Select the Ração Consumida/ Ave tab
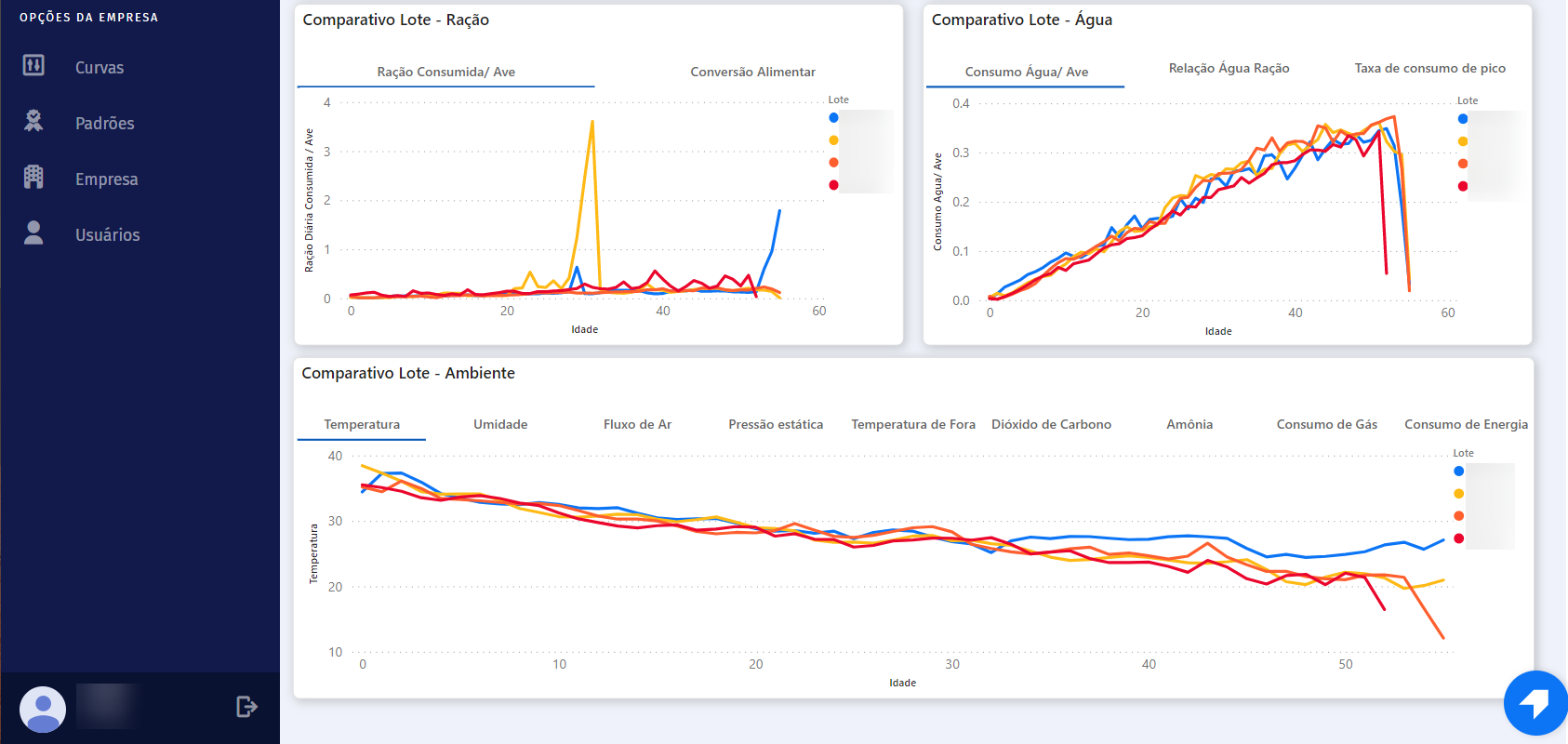The width and height of the screenshot is (1568, 744). tap(446, 72)
